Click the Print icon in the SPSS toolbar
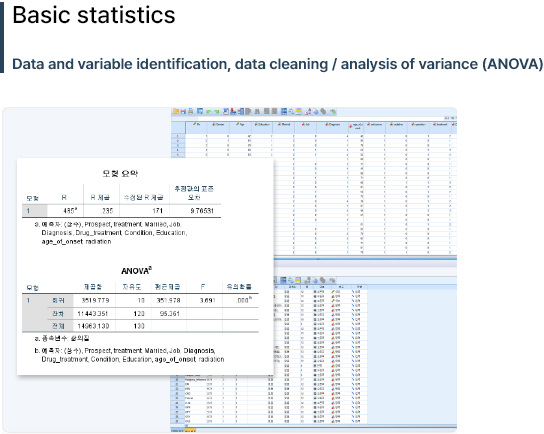Screen dimensions: 544x434 190,111
